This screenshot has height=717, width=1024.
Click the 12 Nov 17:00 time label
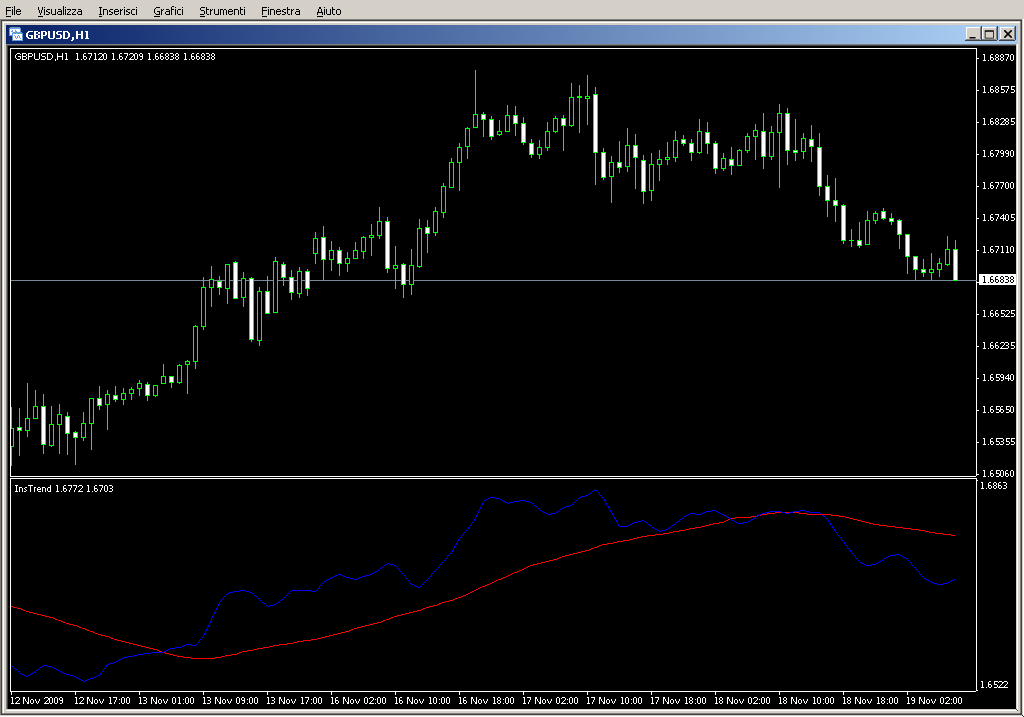pos(102,701)
